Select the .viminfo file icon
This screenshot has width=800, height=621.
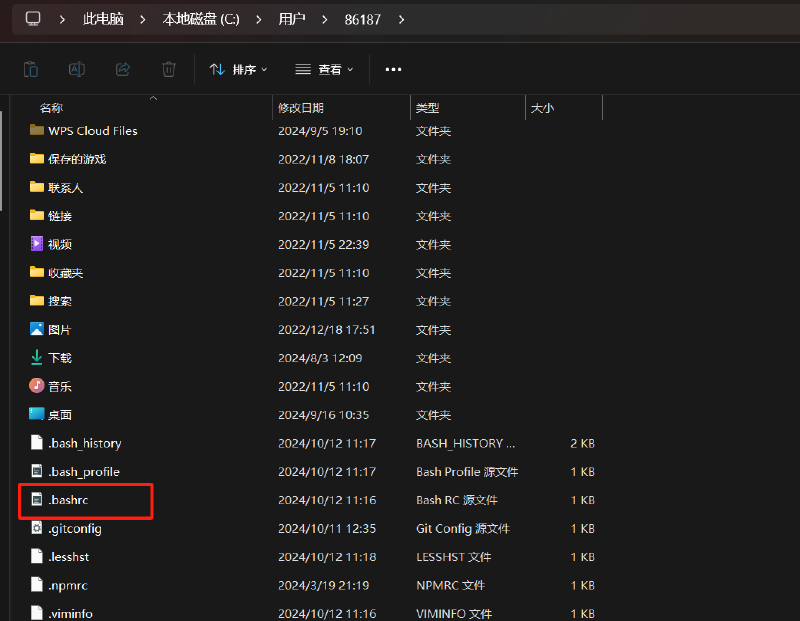pos(37,613)
